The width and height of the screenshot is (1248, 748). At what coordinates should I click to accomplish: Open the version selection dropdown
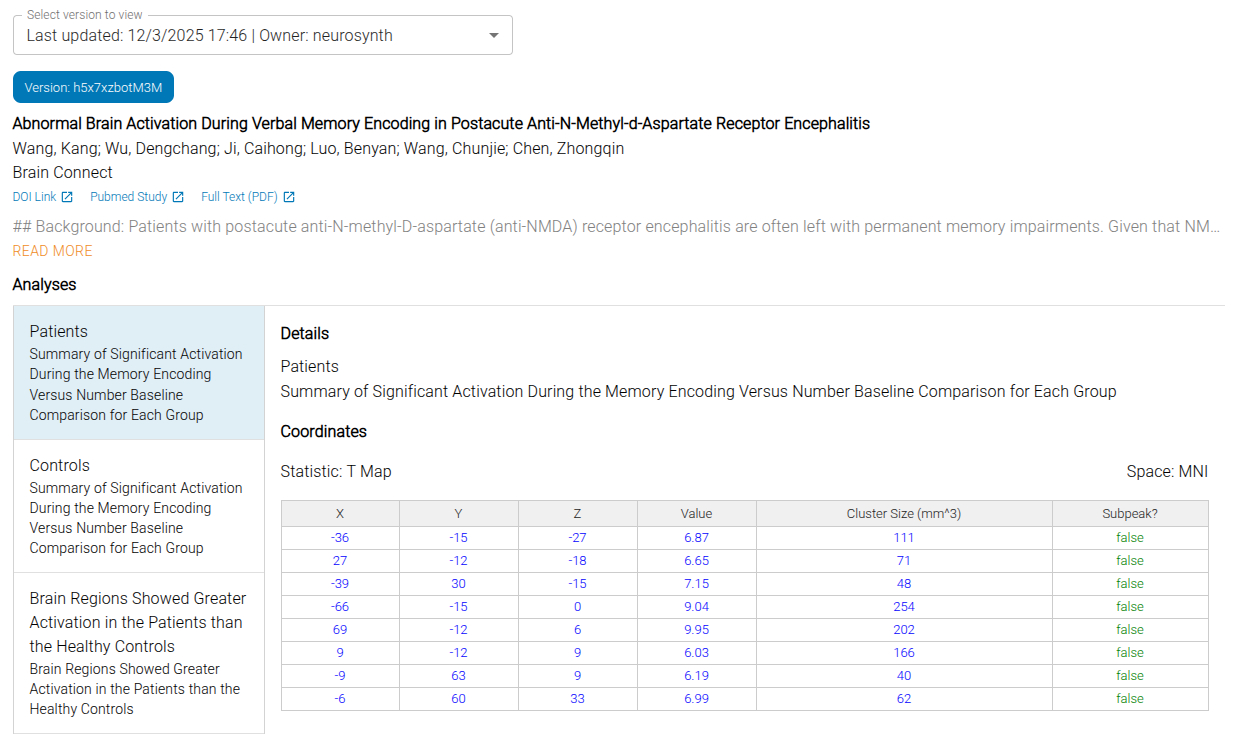[262, 36]
